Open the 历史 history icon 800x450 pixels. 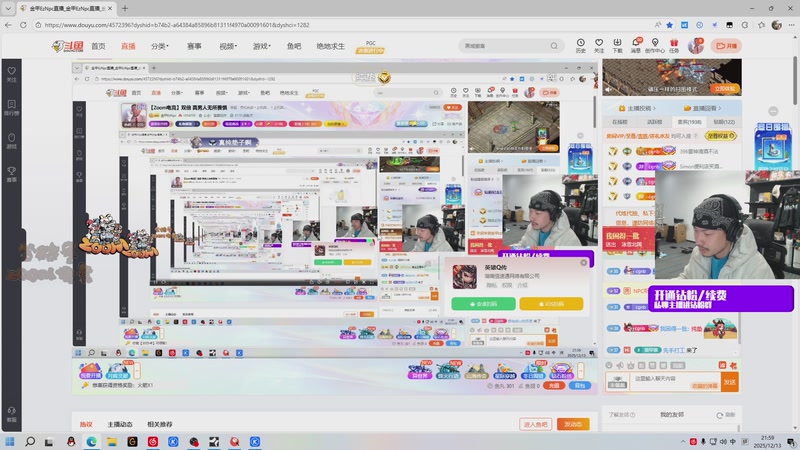click(x=581, y=45)
